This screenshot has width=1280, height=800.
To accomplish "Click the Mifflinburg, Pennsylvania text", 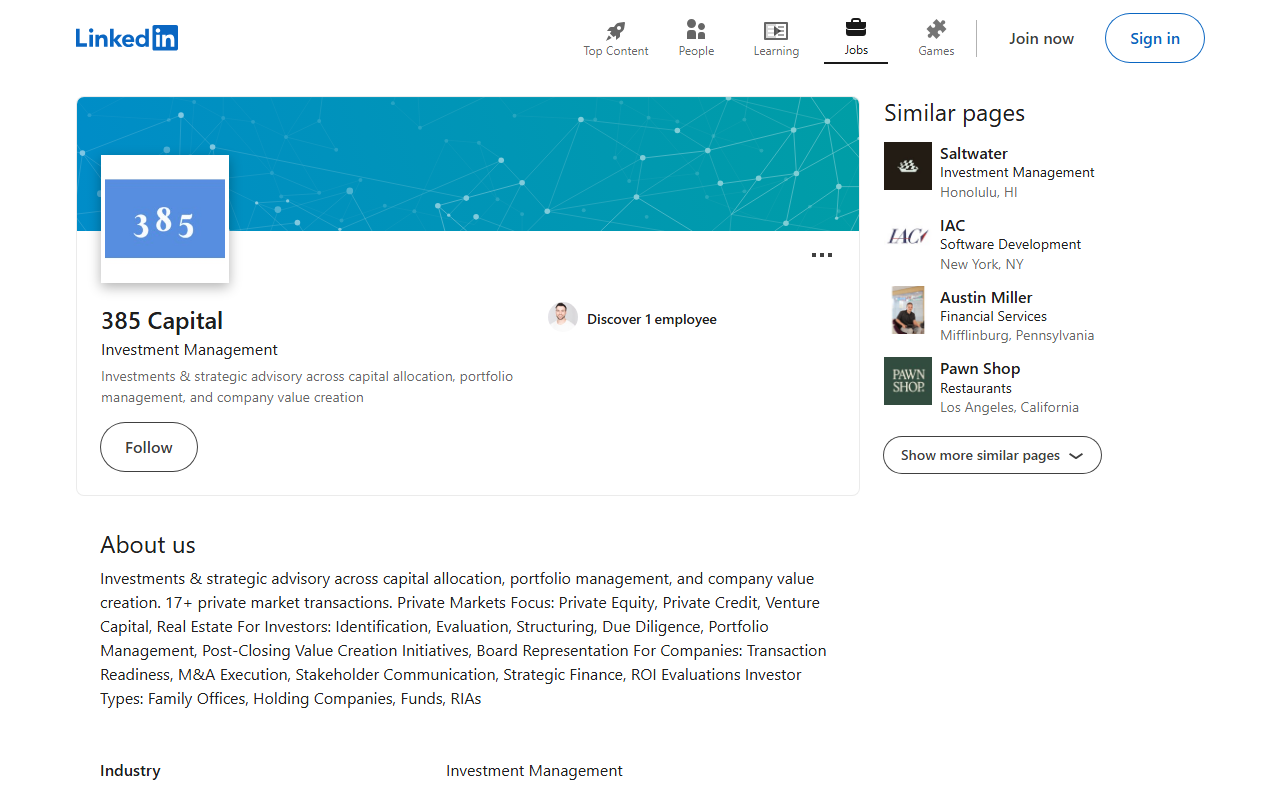I will [x=1017, y=336].
